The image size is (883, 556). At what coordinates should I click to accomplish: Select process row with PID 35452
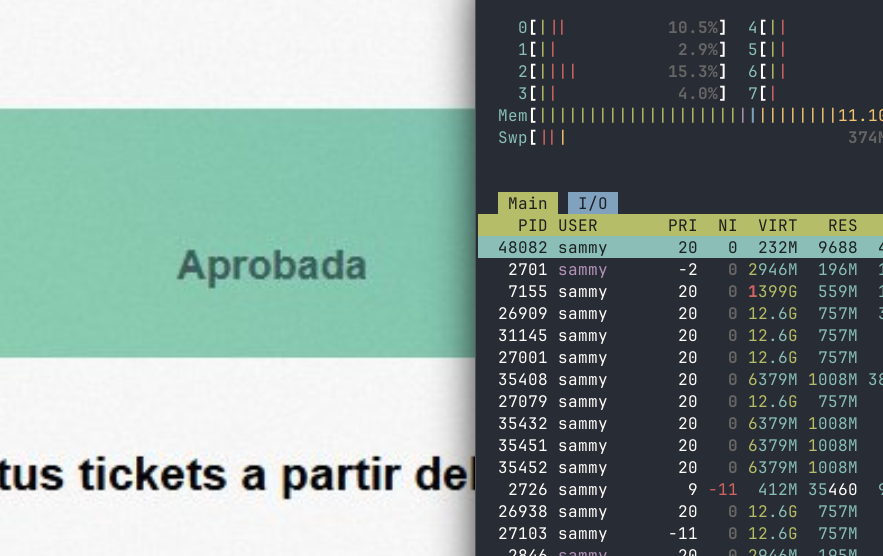pos(680,467)
